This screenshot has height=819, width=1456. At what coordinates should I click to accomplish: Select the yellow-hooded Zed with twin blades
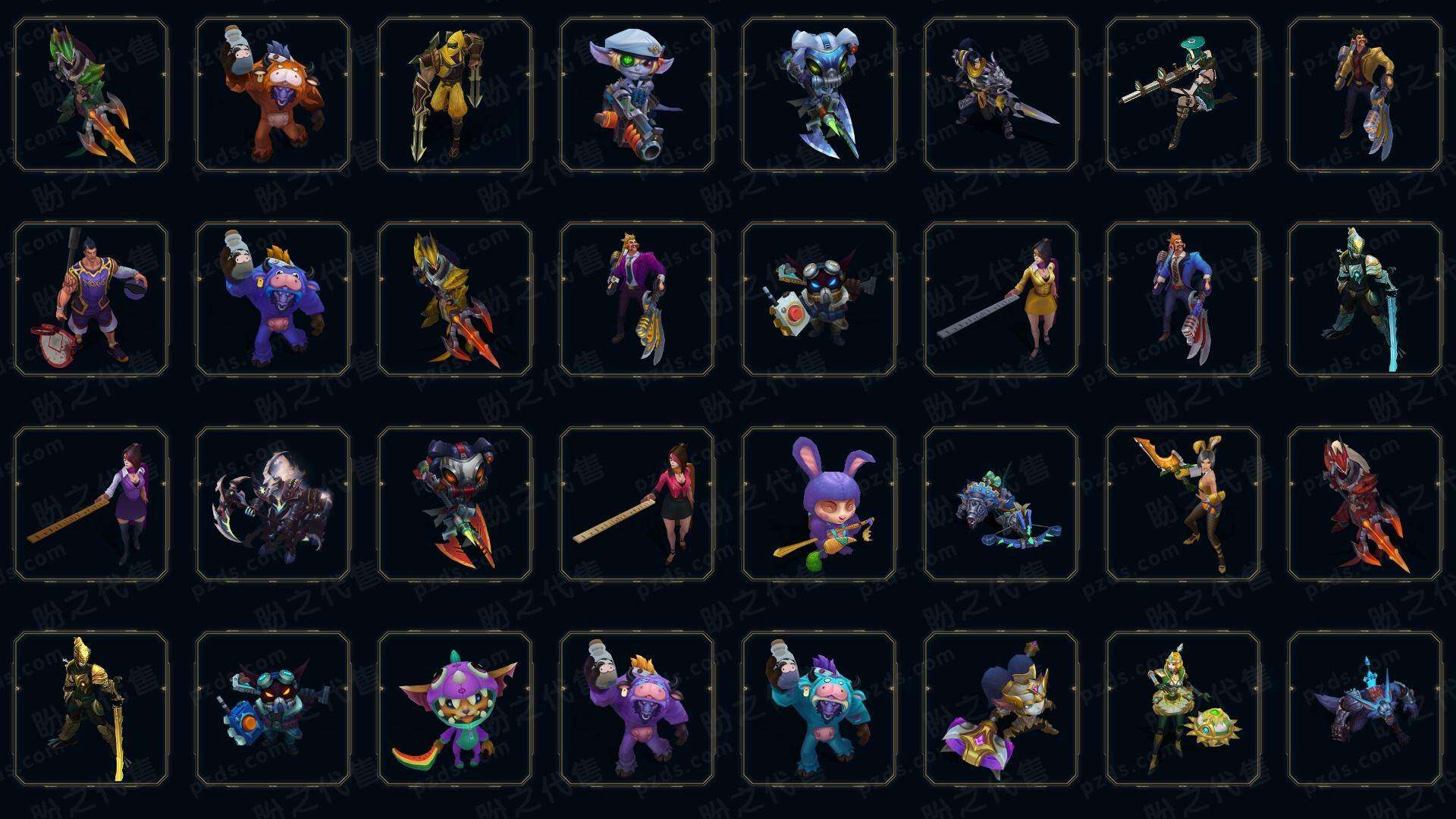[x=455, y=95]
